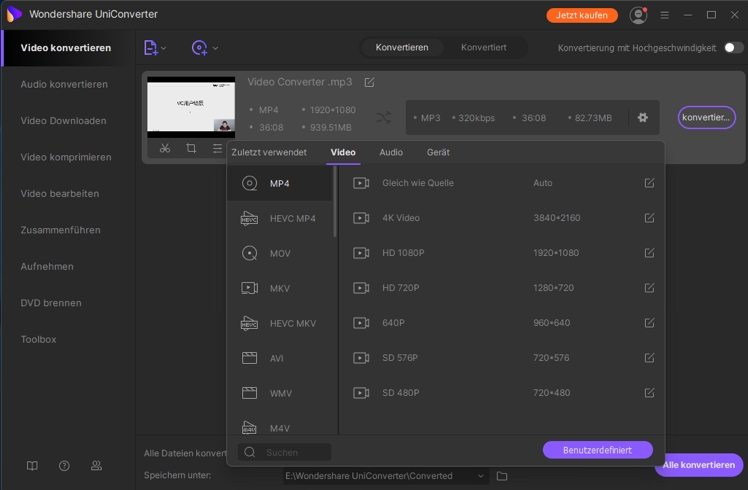Viewport: 748px width, 490px height.
Task: Click the Jetzt kaufen button
Action: [x=582, y=15]
